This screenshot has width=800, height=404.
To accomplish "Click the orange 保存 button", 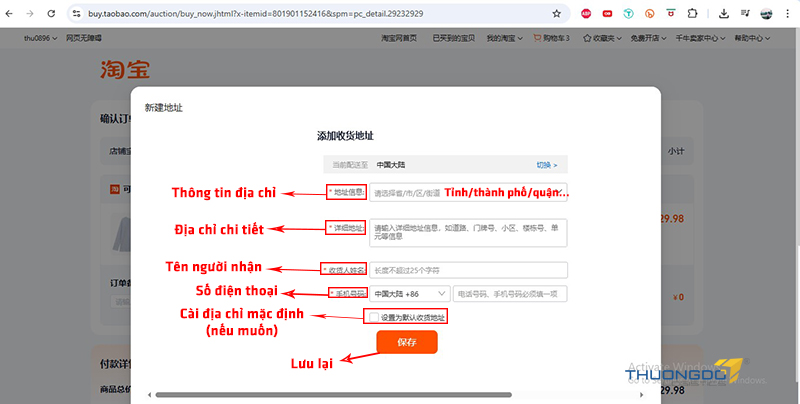I will point(407,342).
